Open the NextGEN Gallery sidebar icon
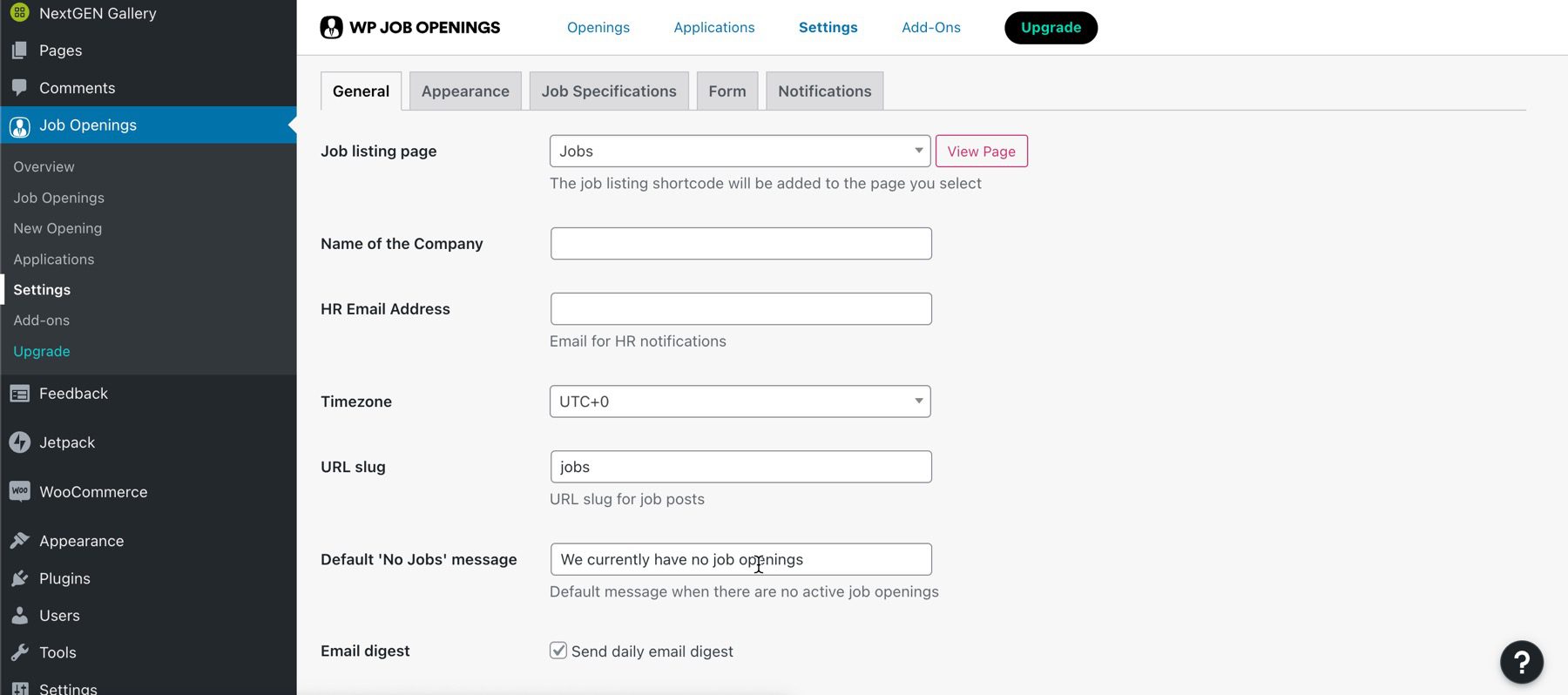Viewport: 1568px width, 695px height. [18, 12]
